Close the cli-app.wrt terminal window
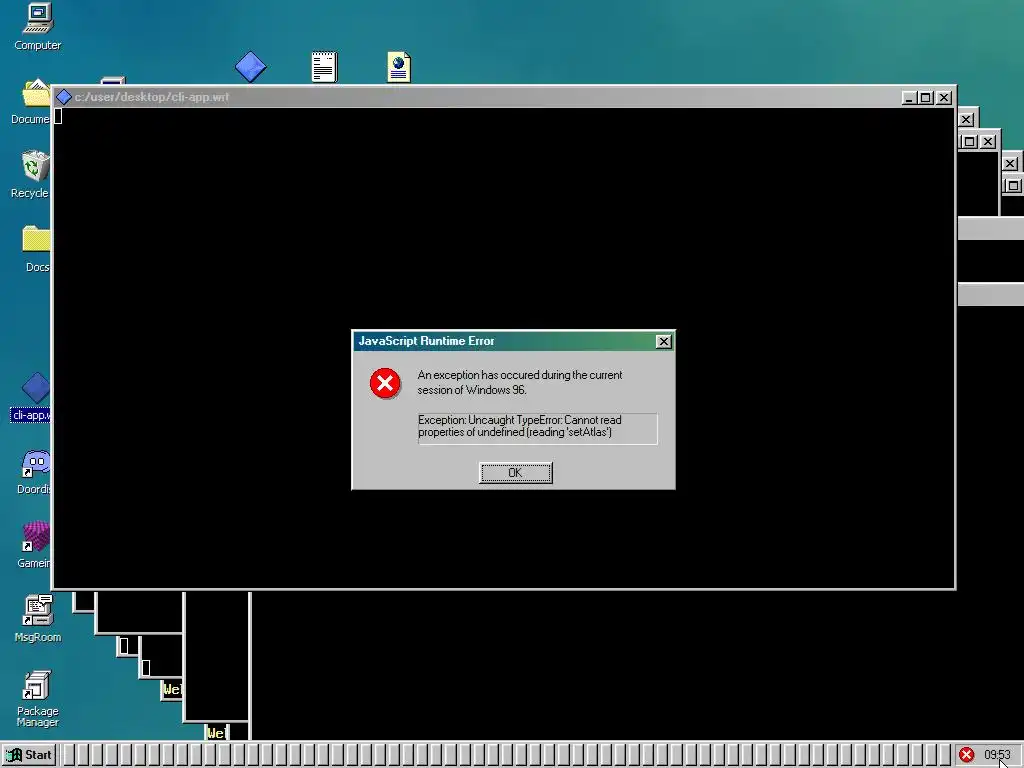Screen dimensions: 1024x768 [944, 98]
